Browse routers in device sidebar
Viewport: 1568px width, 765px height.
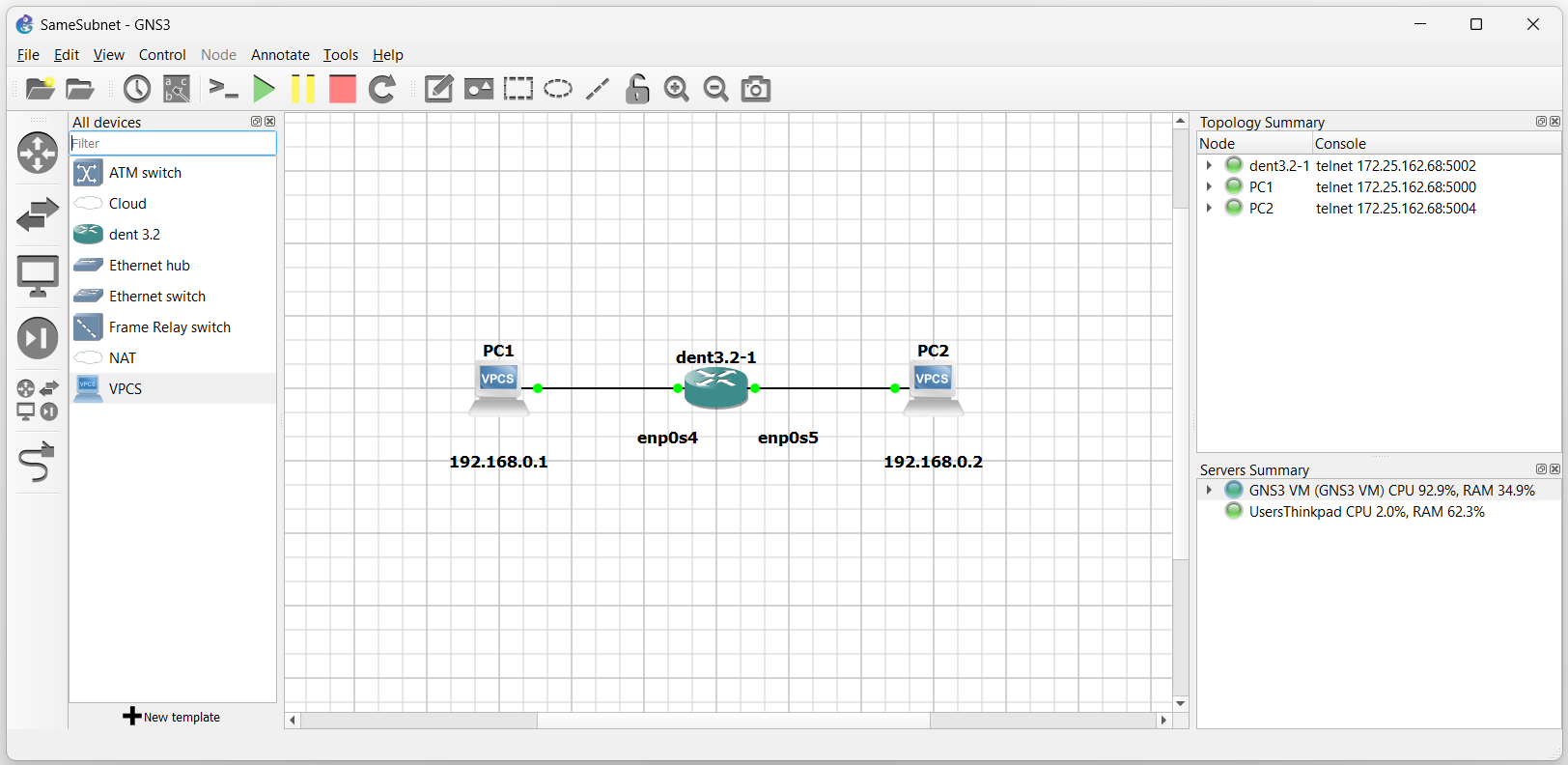[38, 153]
